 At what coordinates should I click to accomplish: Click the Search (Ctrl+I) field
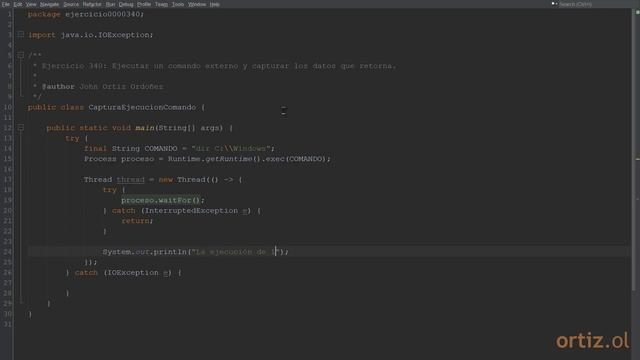594,4
